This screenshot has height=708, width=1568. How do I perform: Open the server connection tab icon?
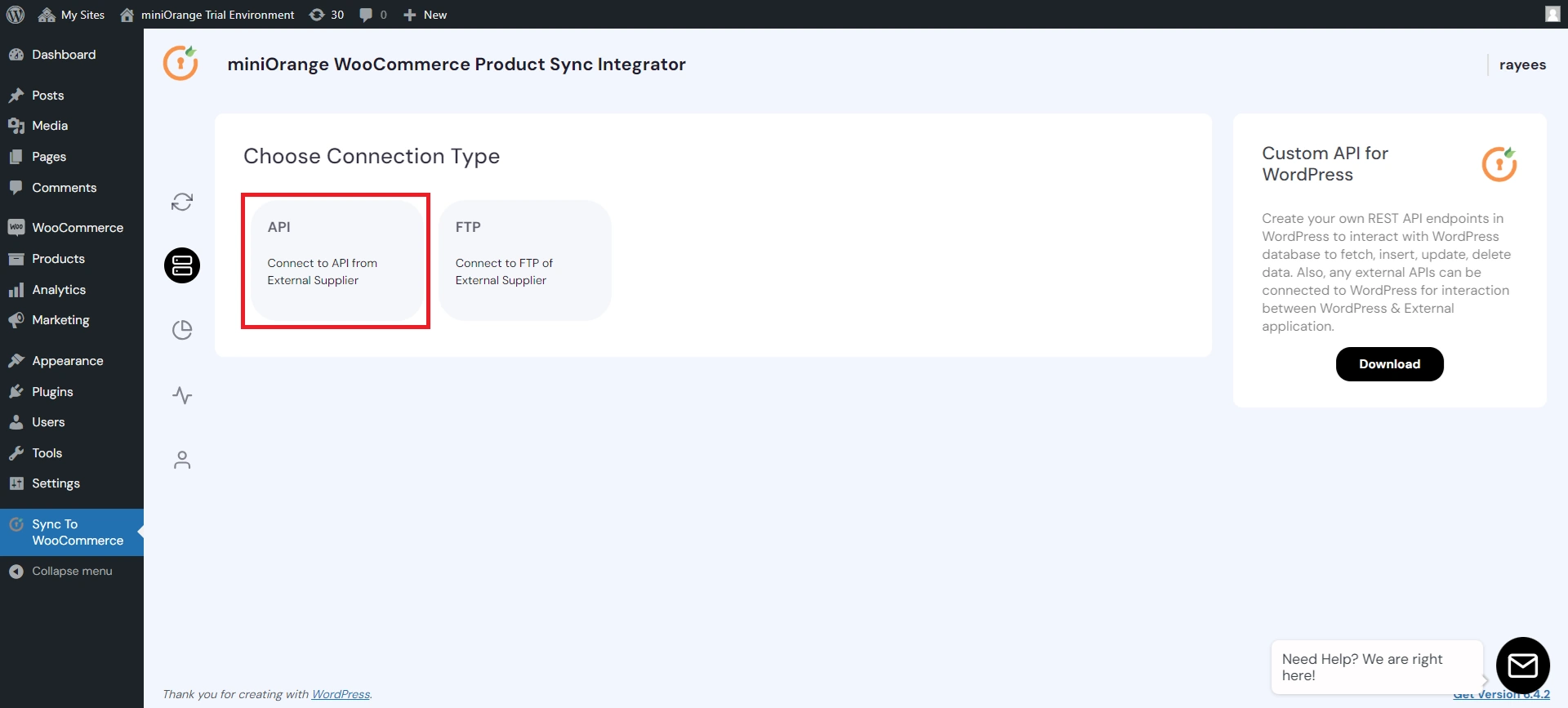coord(182,265)
